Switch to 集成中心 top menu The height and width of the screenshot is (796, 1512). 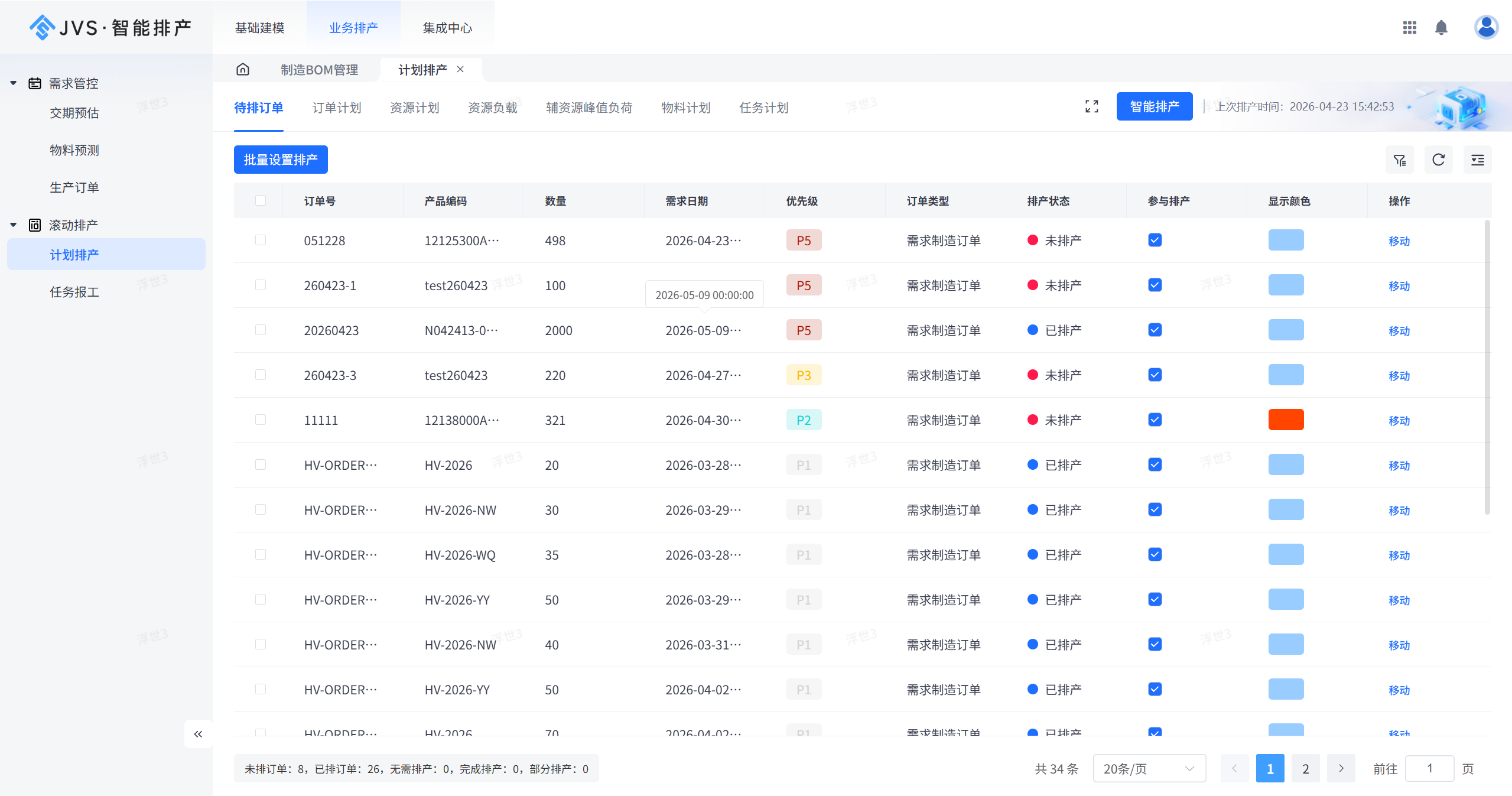pos(447,28)
